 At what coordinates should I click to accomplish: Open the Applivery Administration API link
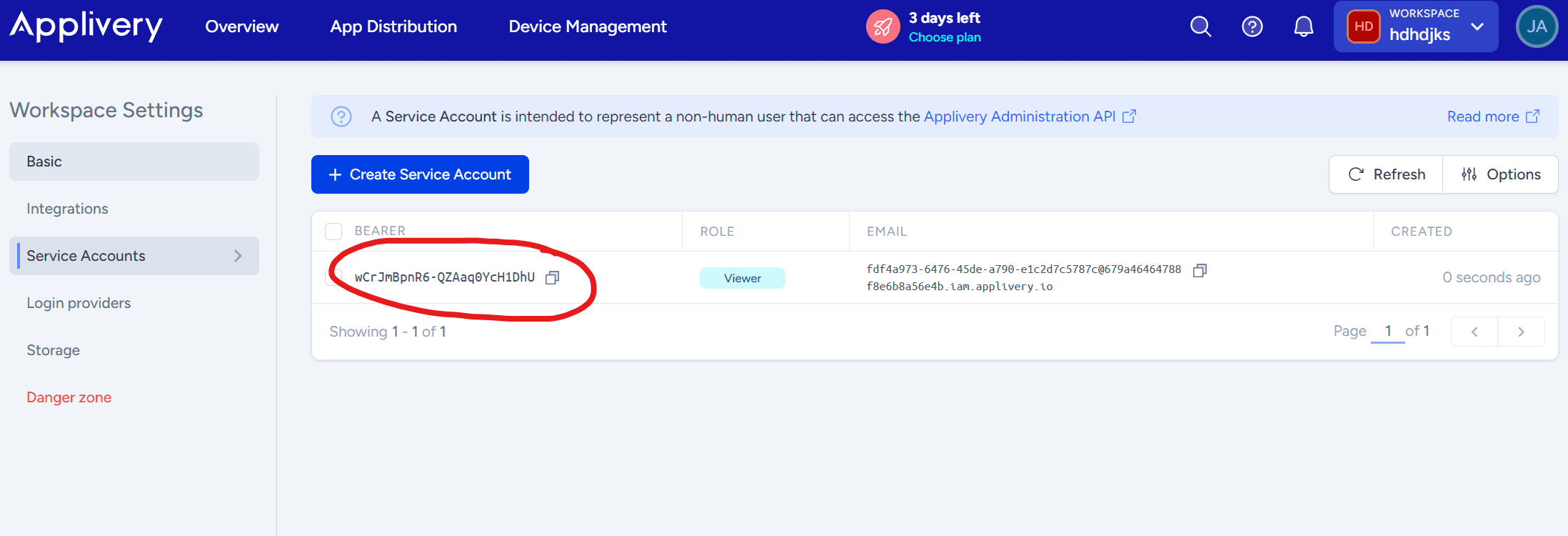[x=1030, y=116]
